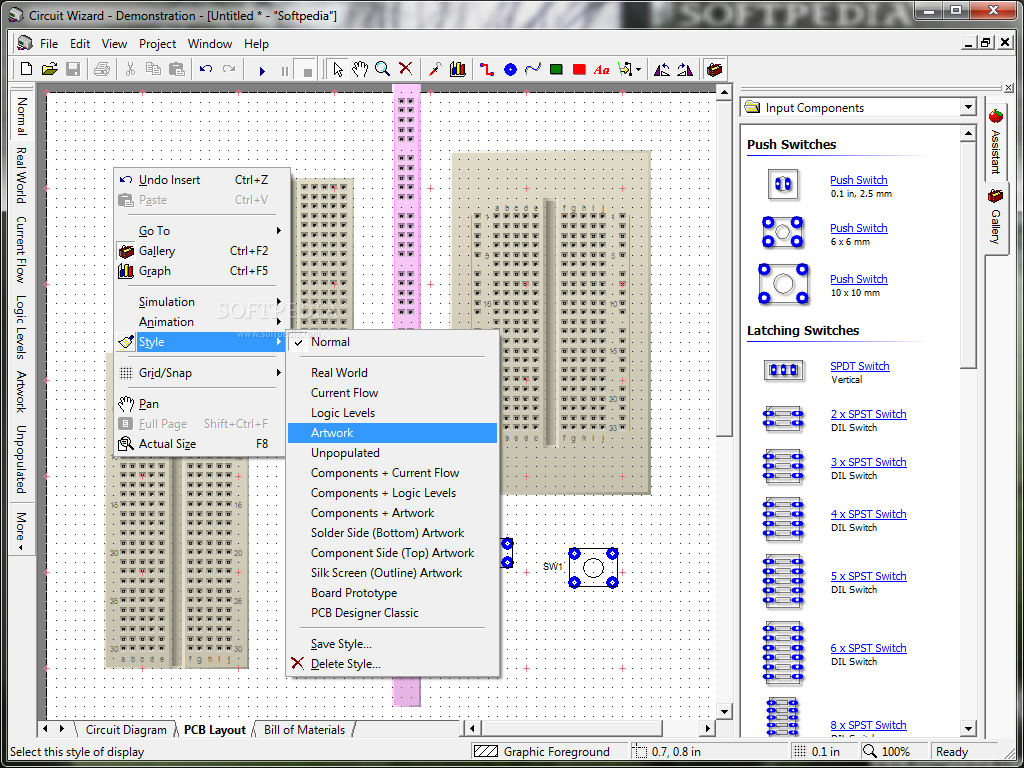Select the Zoom magnifier tool
Screen dimensions: 1024x768
(383, 69)
